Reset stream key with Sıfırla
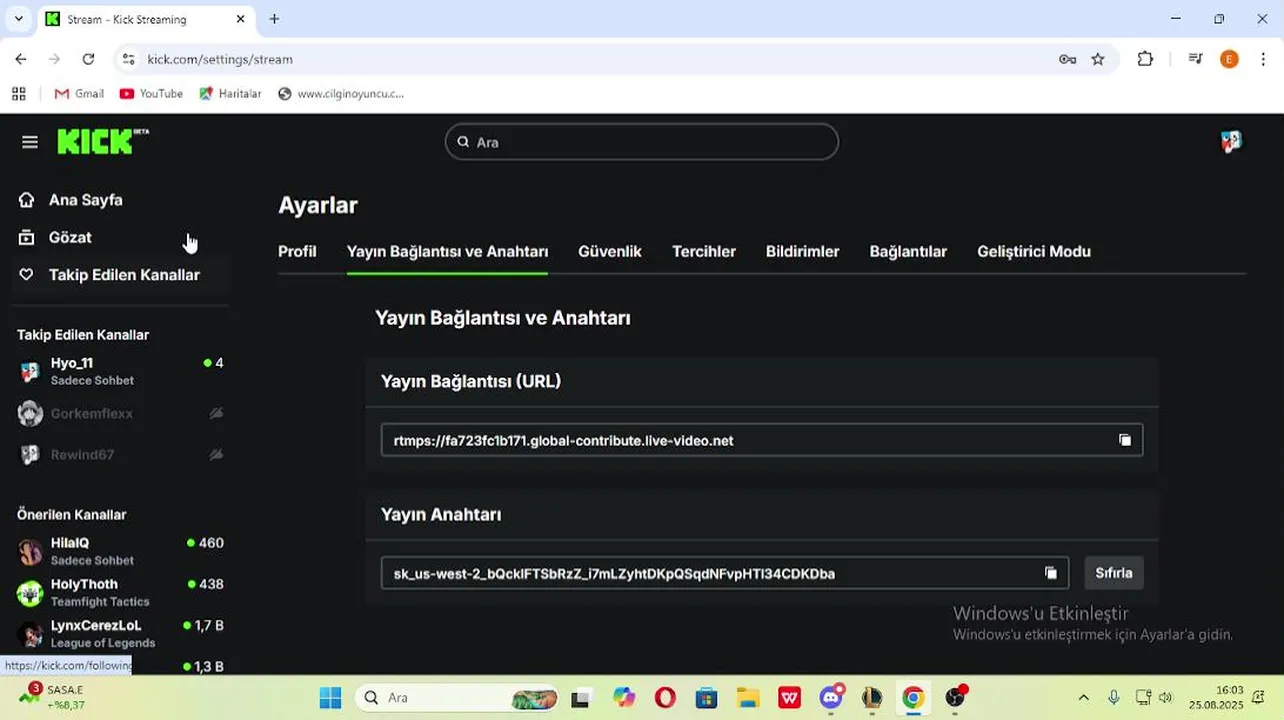 coord(1114,573)
